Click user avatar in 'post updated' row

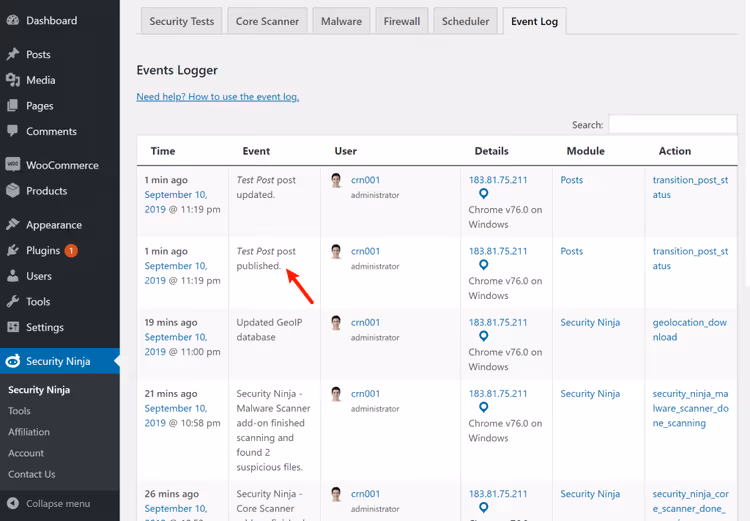coord(336,180)
